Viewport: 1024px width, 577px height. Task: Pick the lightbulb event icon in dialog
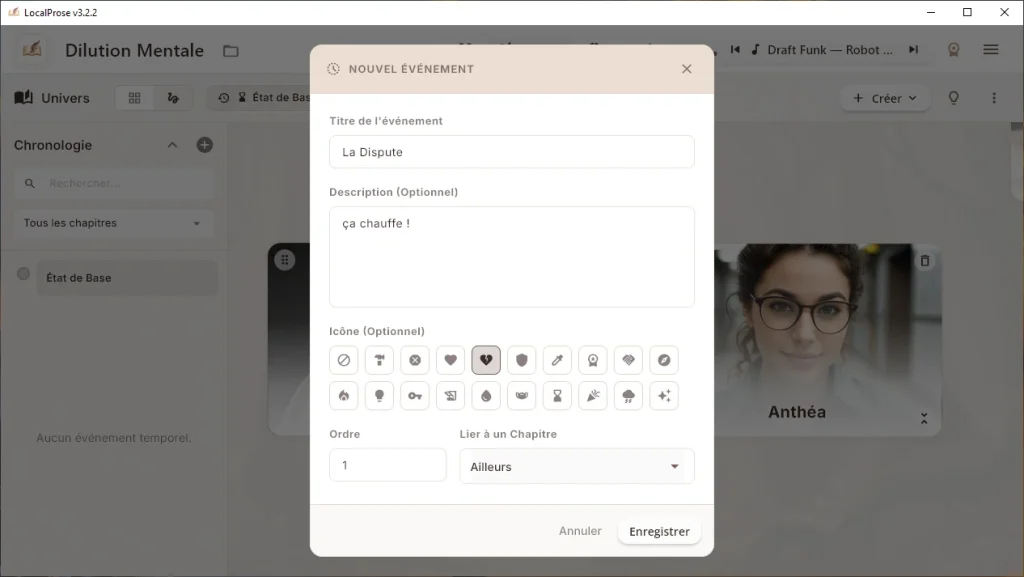coord(379,396)
